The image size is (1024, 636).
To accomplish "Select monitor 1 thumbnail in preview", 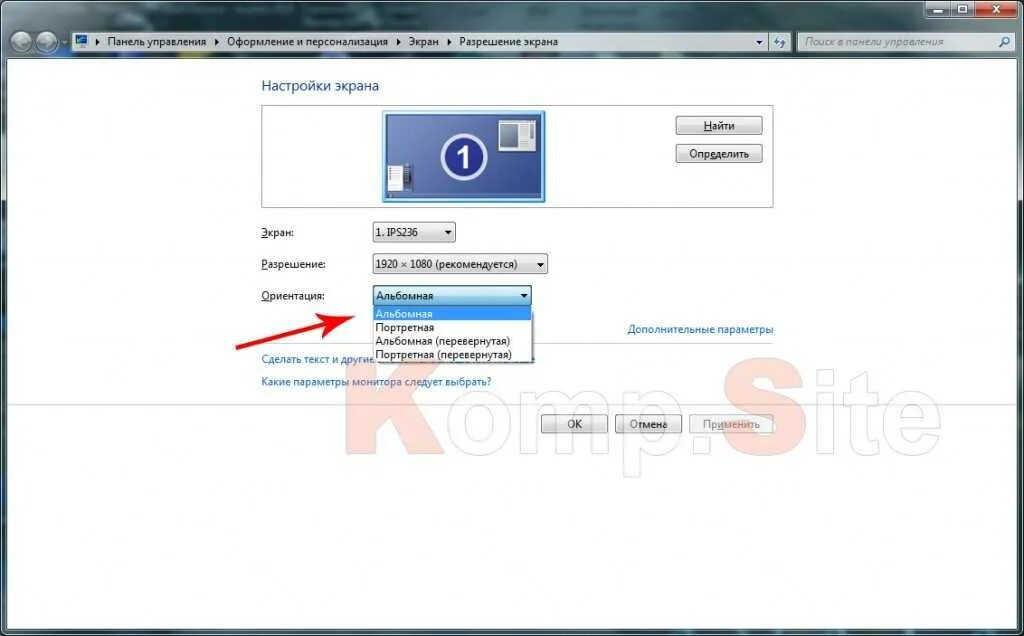I will point(464,156).
